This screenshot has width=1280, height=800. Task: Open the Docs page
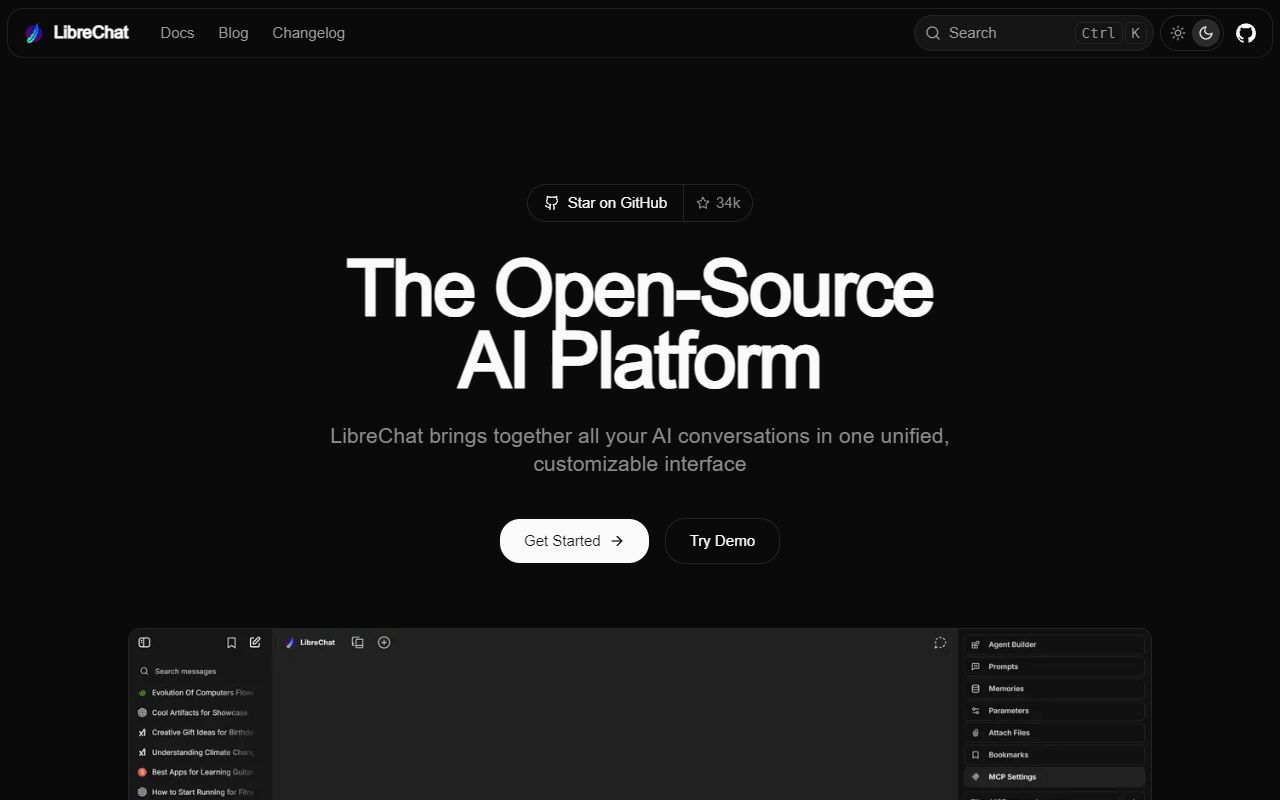pyautogui.click(x=177, y=32)
